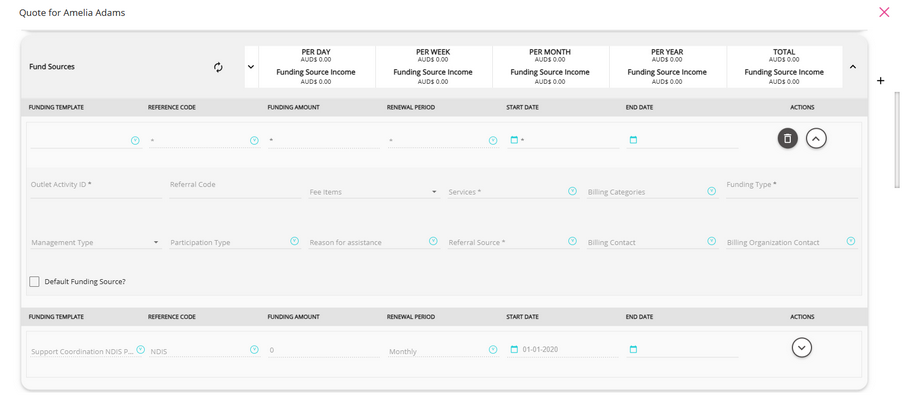Open Start Date calendar in empty funding row

point(514,140)
